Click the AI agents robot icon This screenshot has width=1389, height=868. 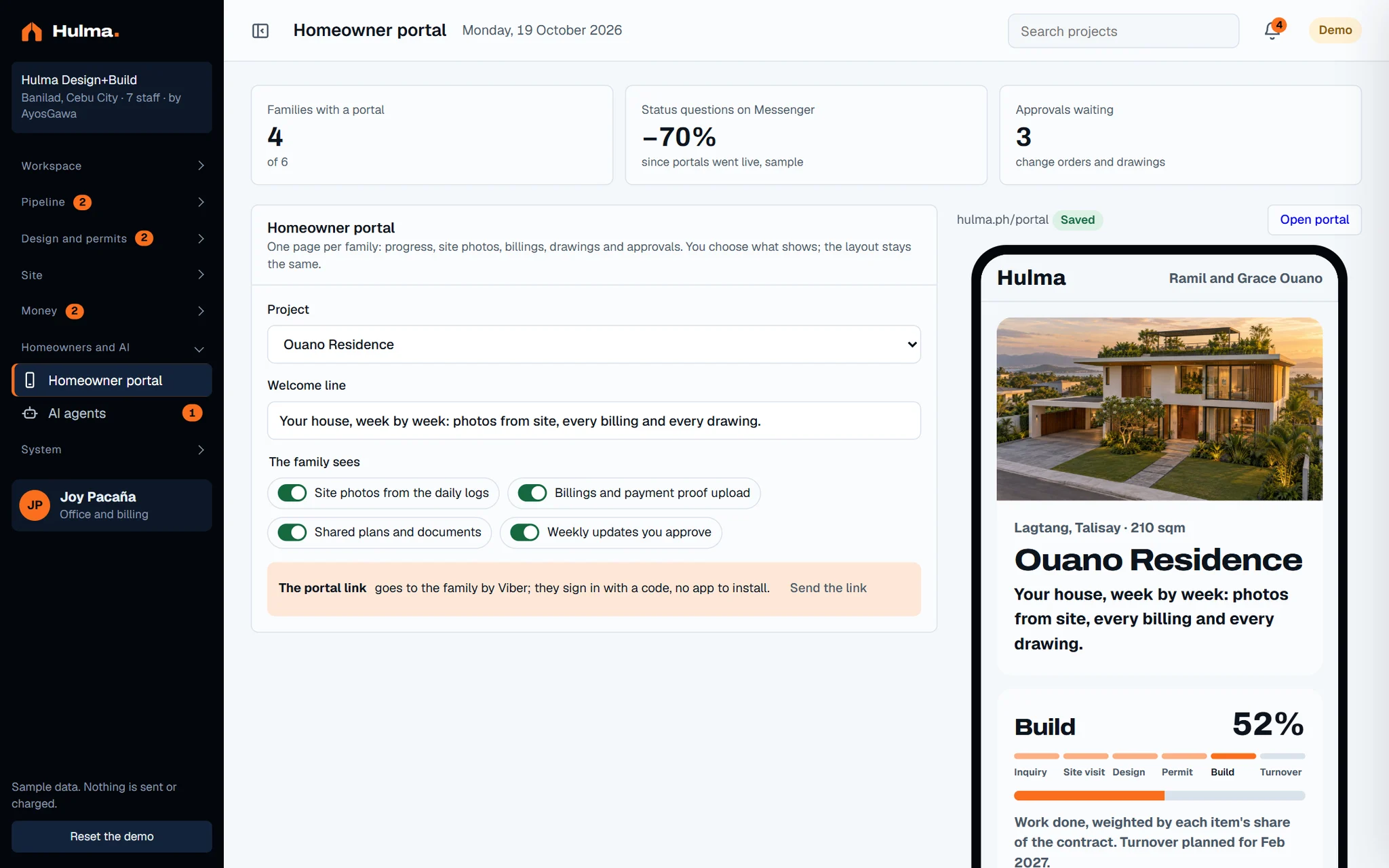point(30,413)
